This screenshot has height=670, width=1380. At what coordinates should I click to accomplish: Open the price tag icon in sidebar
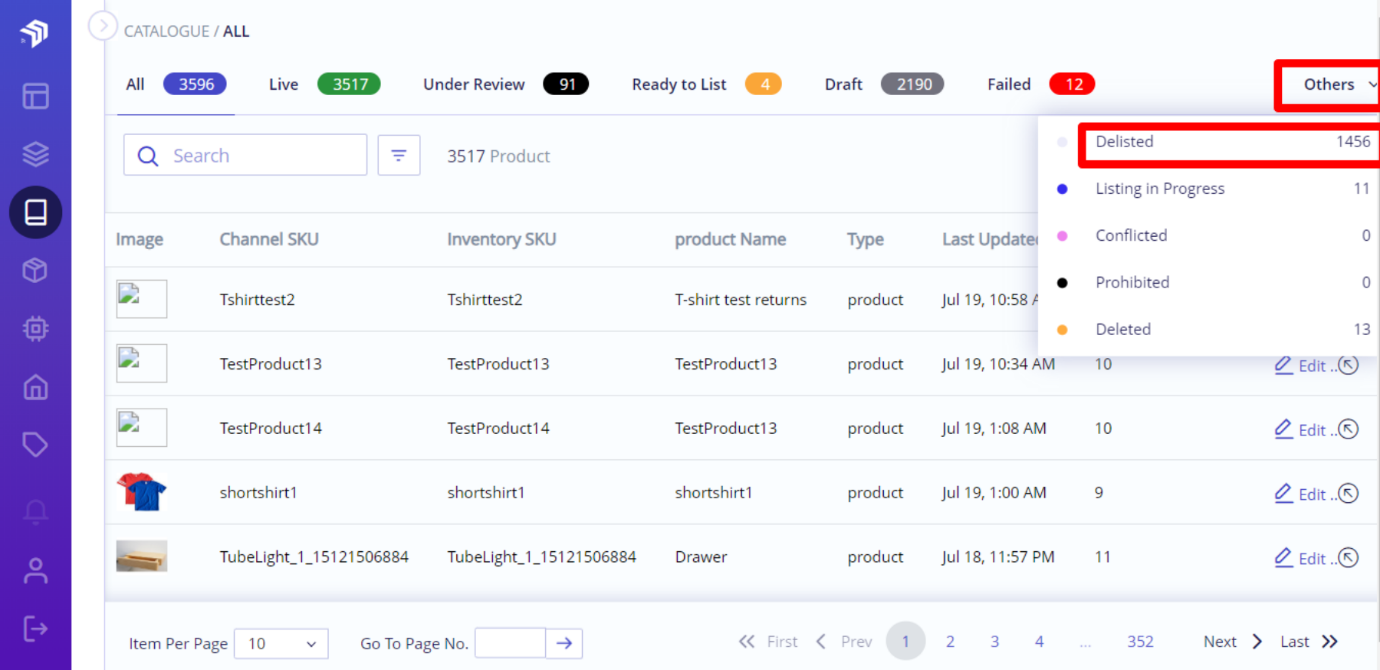click(36, 444)
